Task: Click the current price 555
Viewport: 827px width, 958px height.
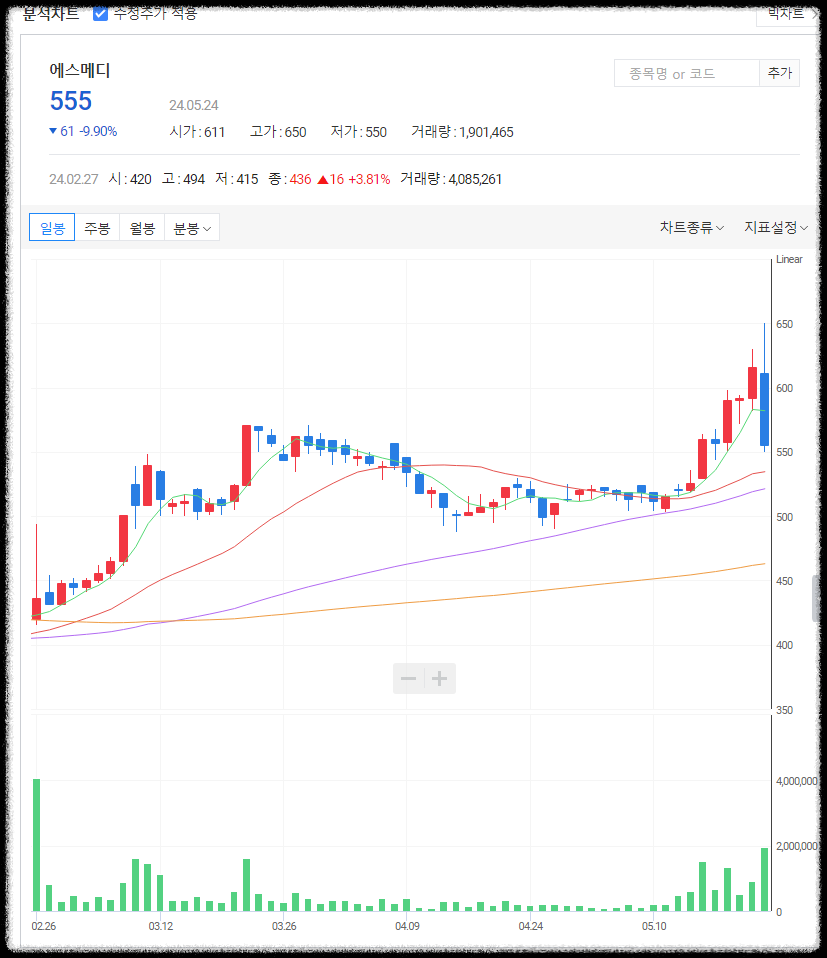Action: click(x=71, y=101)
